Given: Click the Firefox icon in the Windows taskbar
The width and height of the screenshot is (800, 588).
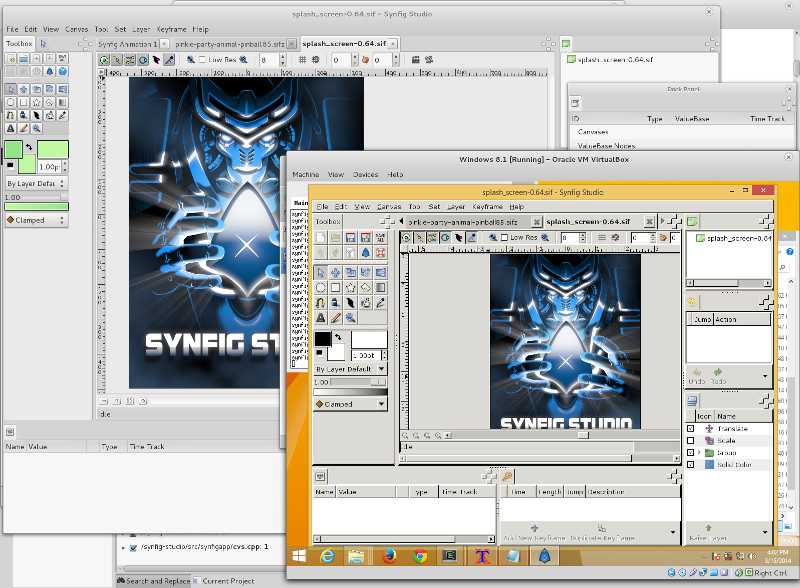Looking at the screenshot, I should click(387, 555).
